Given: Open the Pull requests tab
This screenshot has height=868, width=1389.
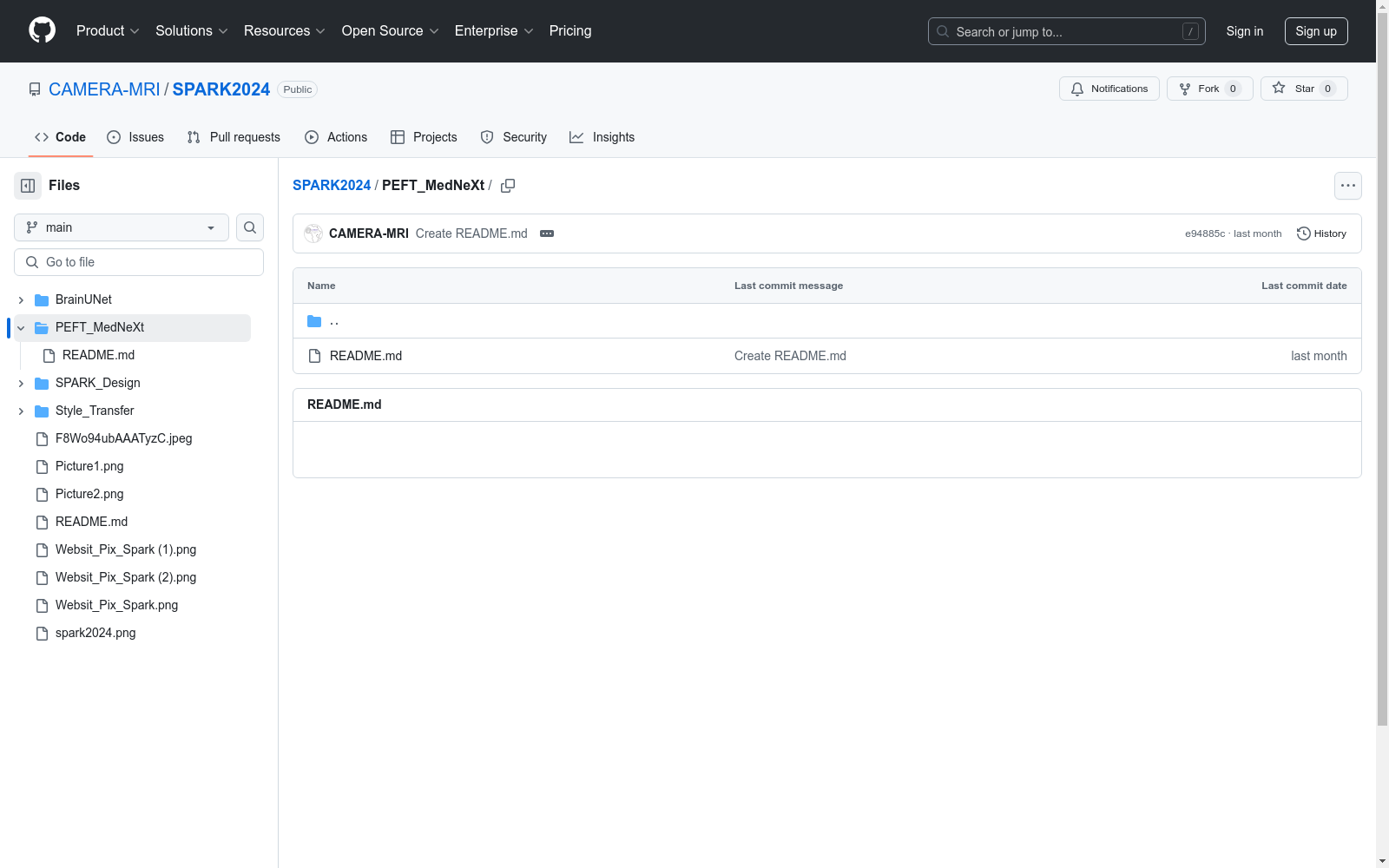Looking at the screenshot, I should [x=234, y=137].
